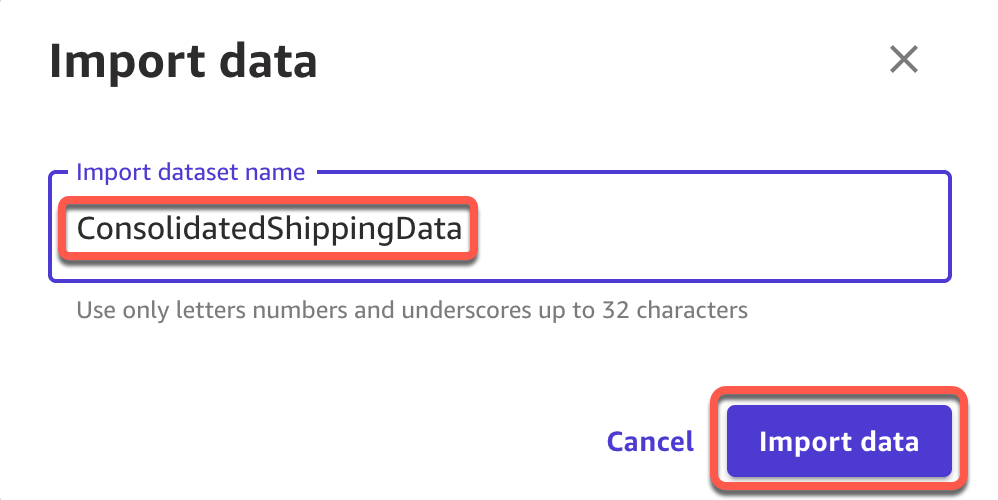Click the ConsolidatedShippingData text in the field
The width and height of the screenshot is (998, 500).
270,231
